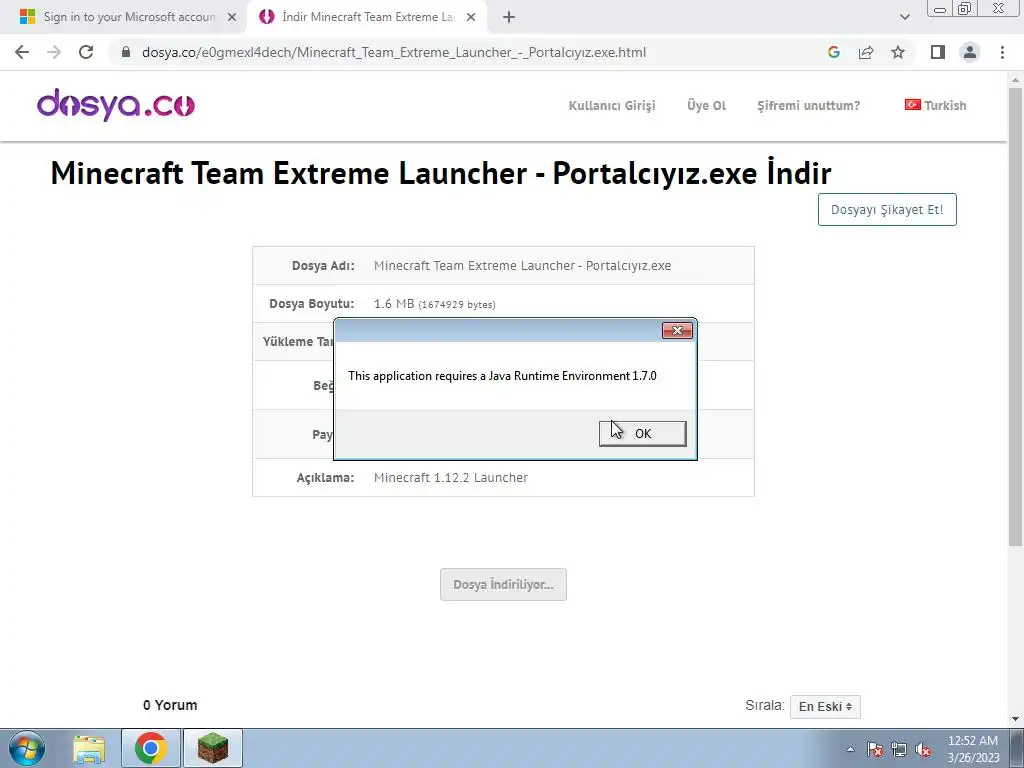
Task: Click the error message text in the dialog
Action: pyautogui.click(x=502, y=376)
